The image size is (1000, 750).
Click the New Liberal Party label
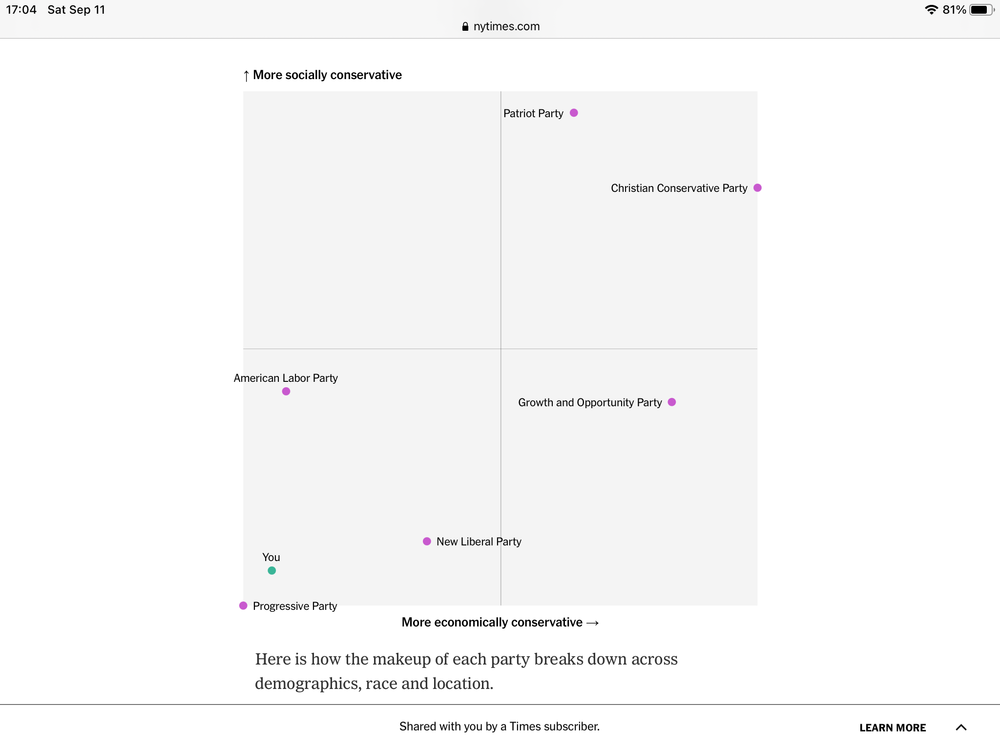479,542
